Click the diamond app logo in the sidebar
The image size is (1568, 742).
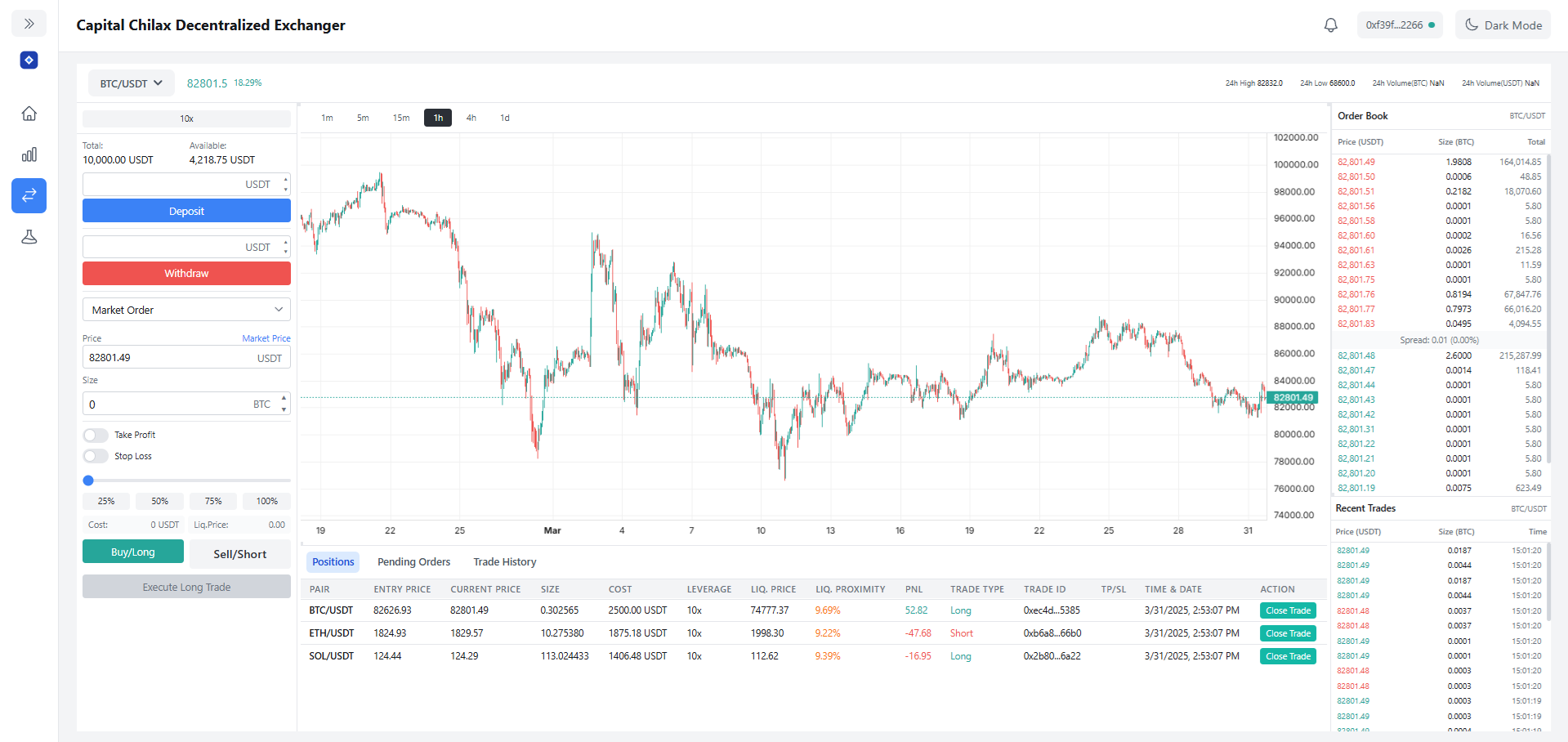(x=29, y=60)
